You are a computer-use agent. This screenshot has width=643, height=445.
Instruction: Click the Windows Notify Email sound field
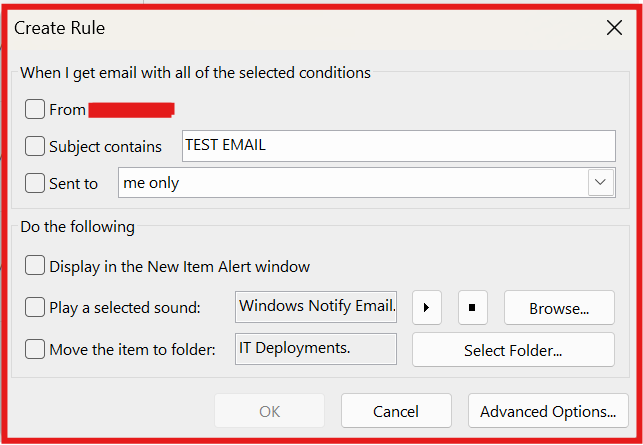(316, 307)
